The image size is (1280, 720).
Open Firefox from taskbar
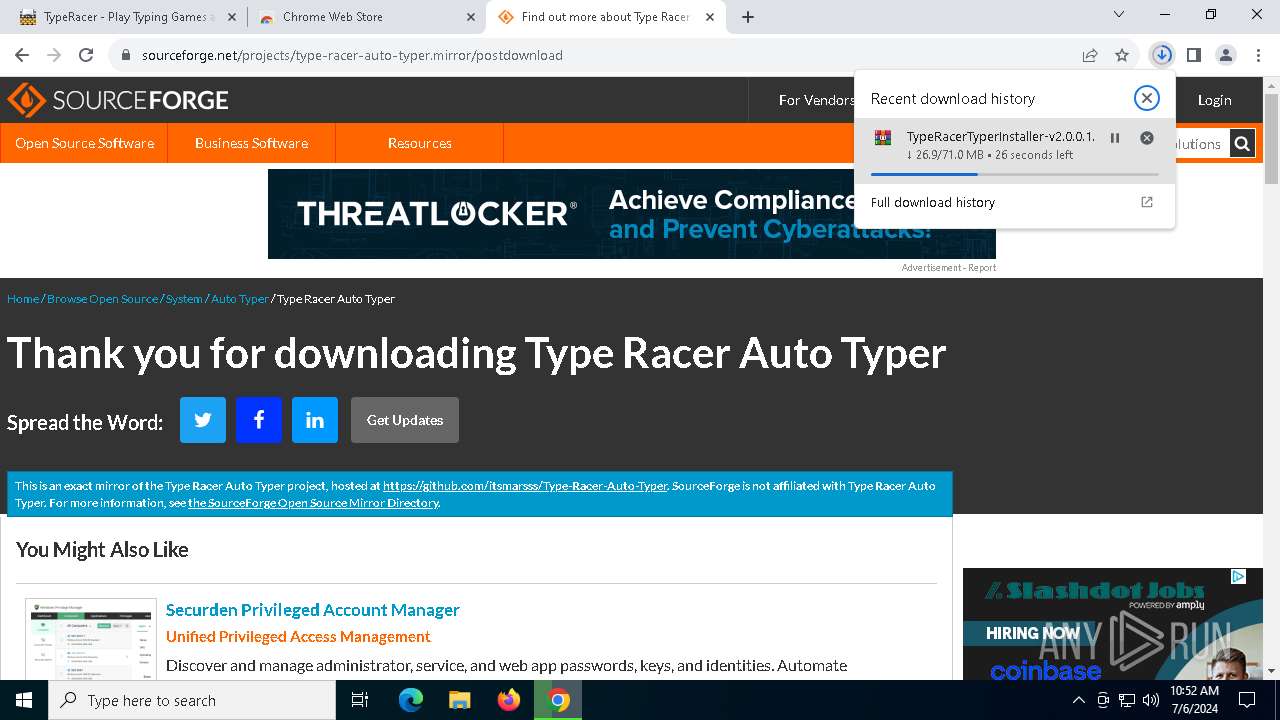pyautogui.click(x=509, y=700)
